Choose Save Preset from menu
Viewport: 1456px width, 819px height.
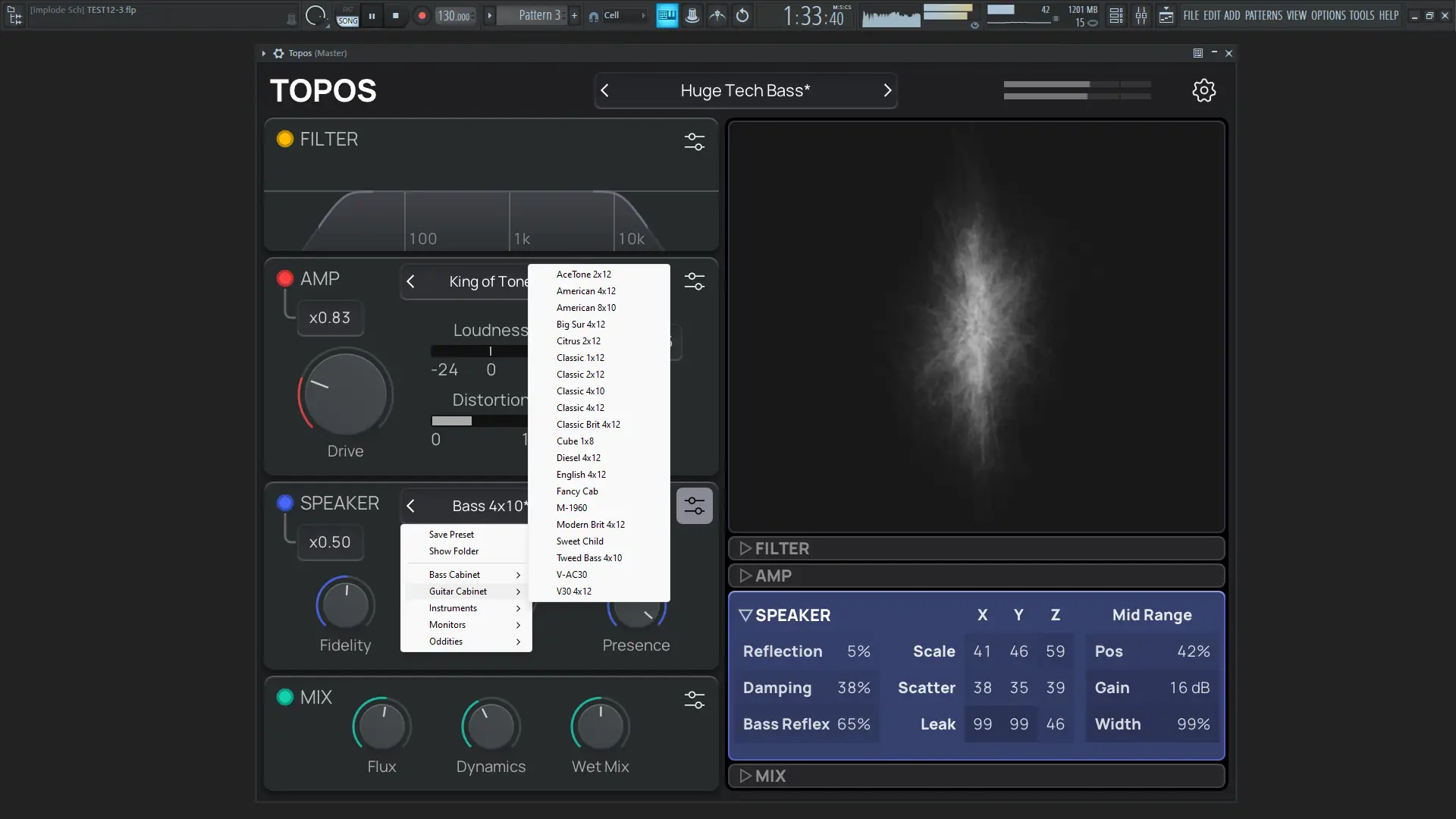tap(451, 535)
